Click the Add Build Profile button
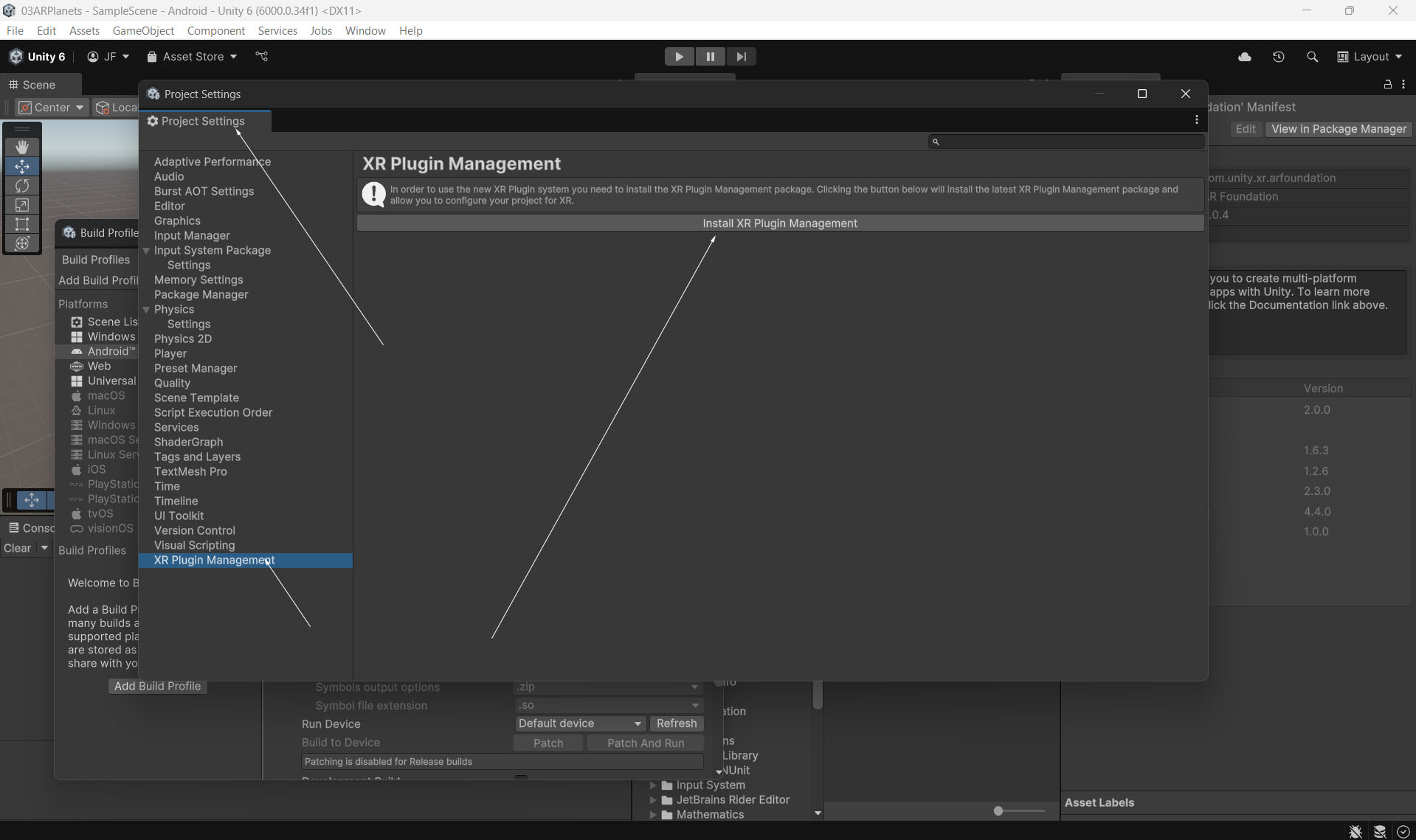1416x840 pixels. tap(157, 686)
